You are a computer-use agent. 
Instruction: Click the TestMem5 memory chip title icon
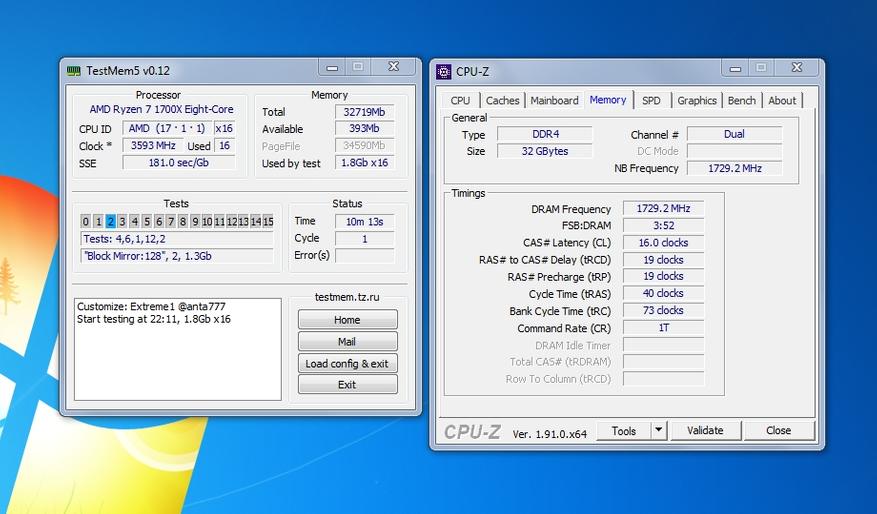click(73, 70)
